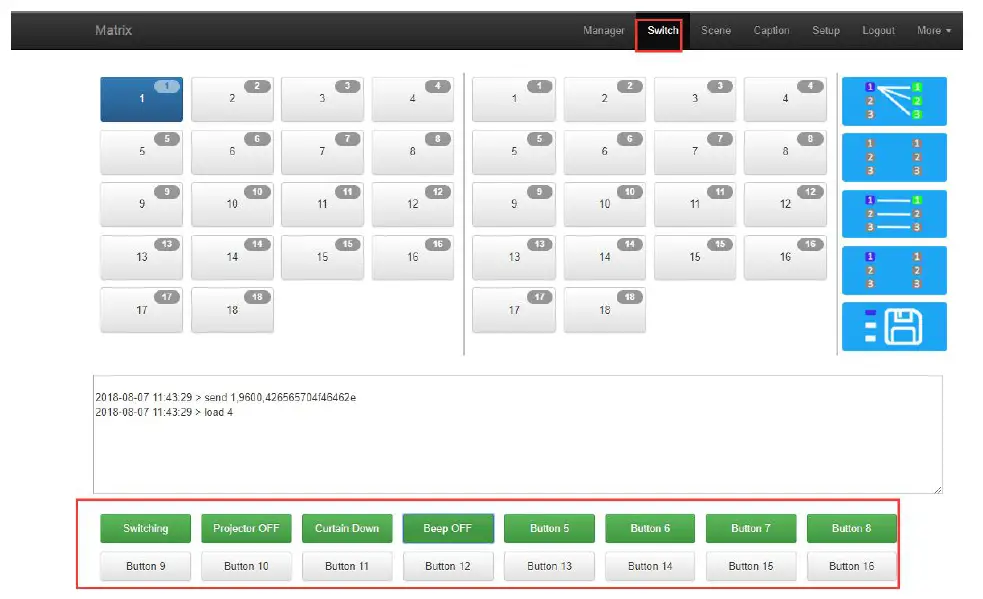Select output channel 18 in right grid
The image size is (983, 599).
[x=604, y=310]
